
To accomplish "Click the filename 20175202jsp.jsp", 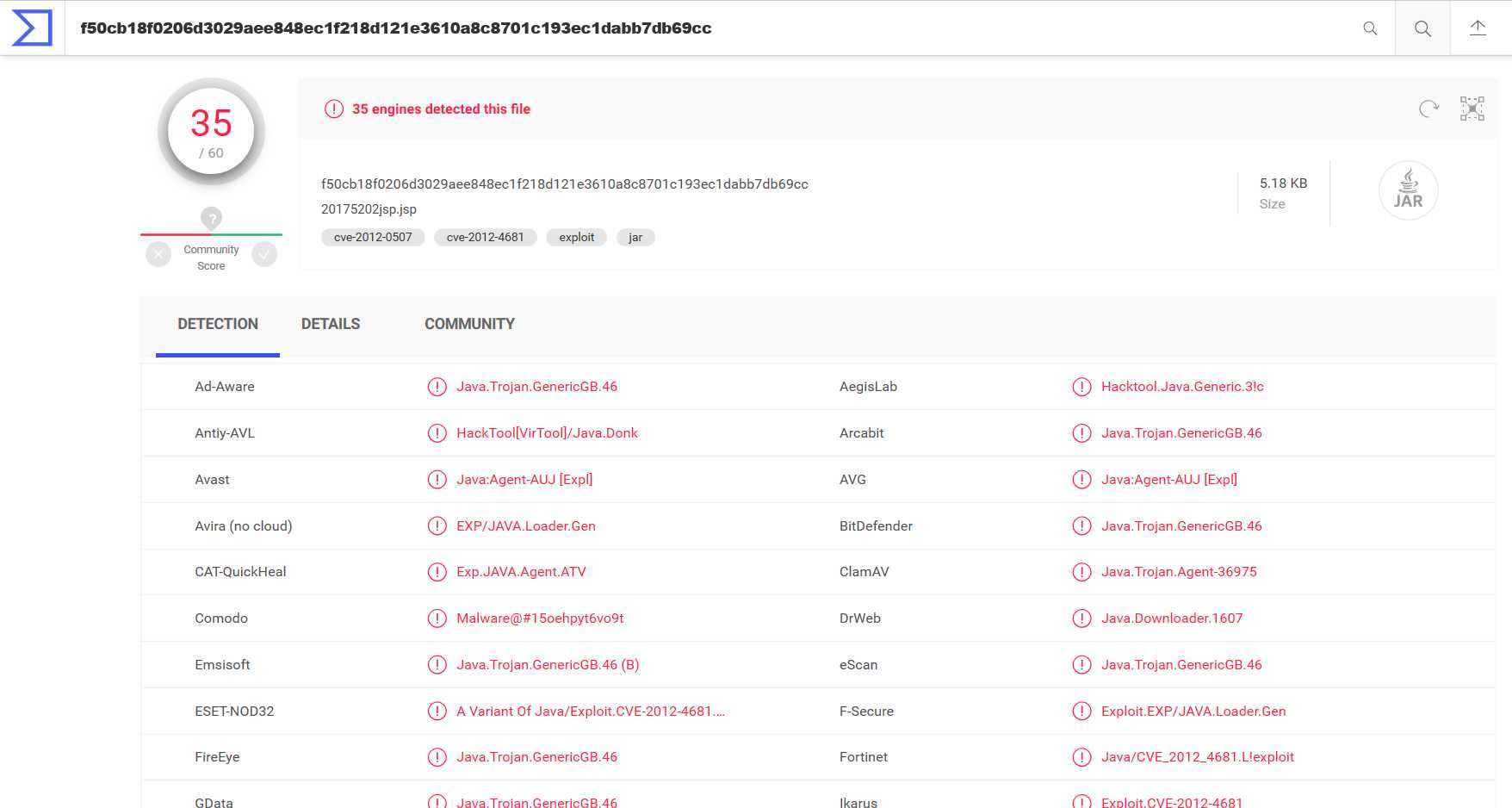I will pyautogui.click(x=369, y=209).
